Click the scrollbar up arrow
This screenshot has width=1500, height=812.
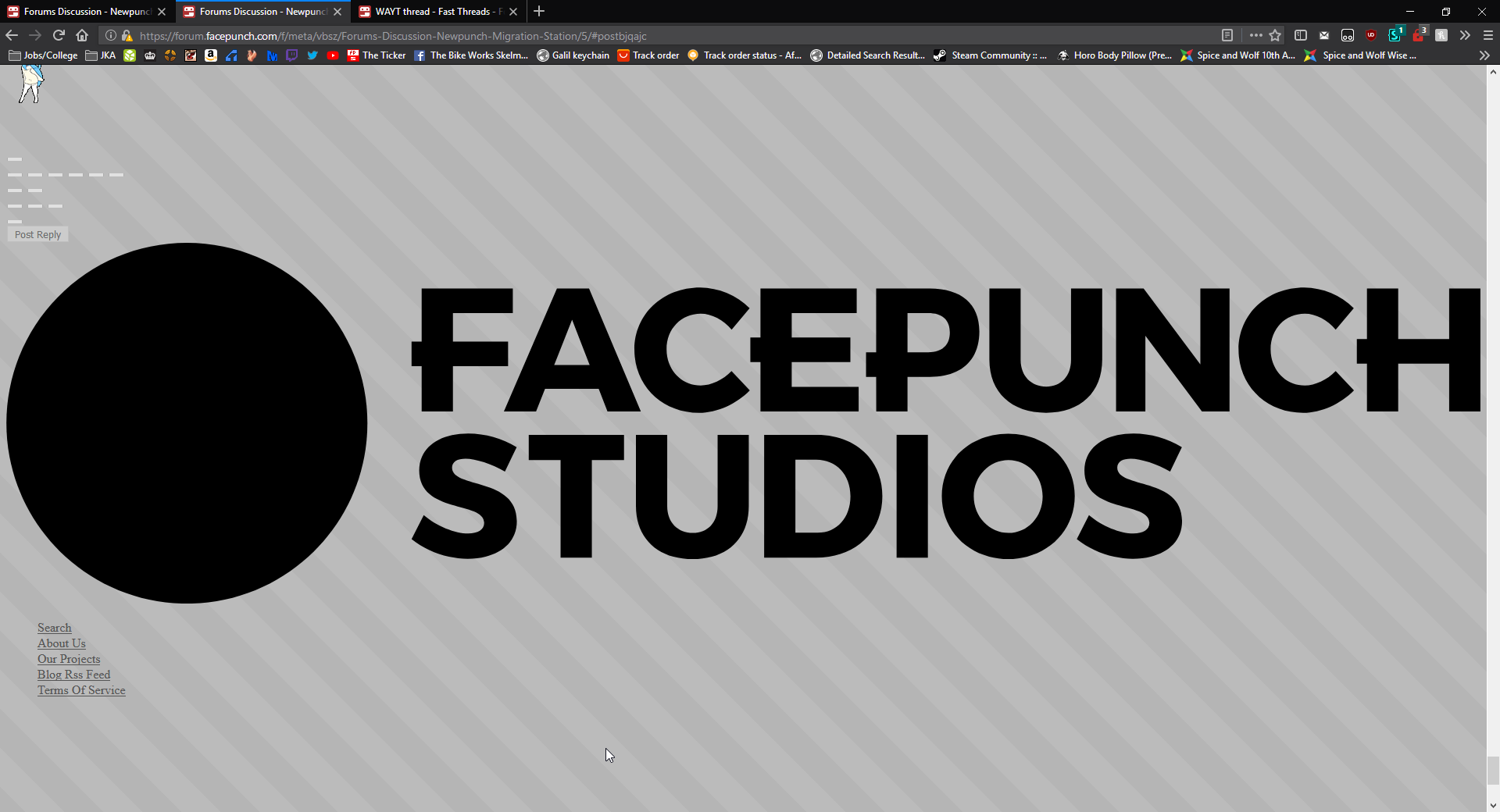coord(1493,72)
